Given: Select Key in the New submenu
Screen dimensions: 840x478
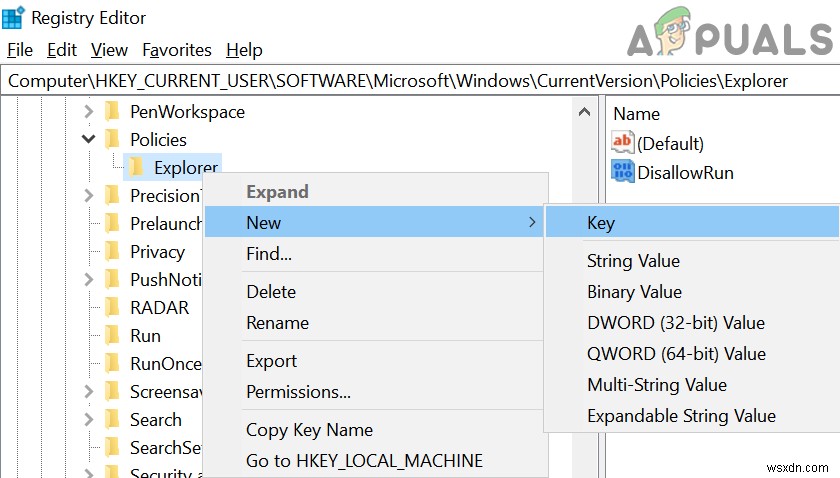Looking at the screenshot, I should (692, 222).
